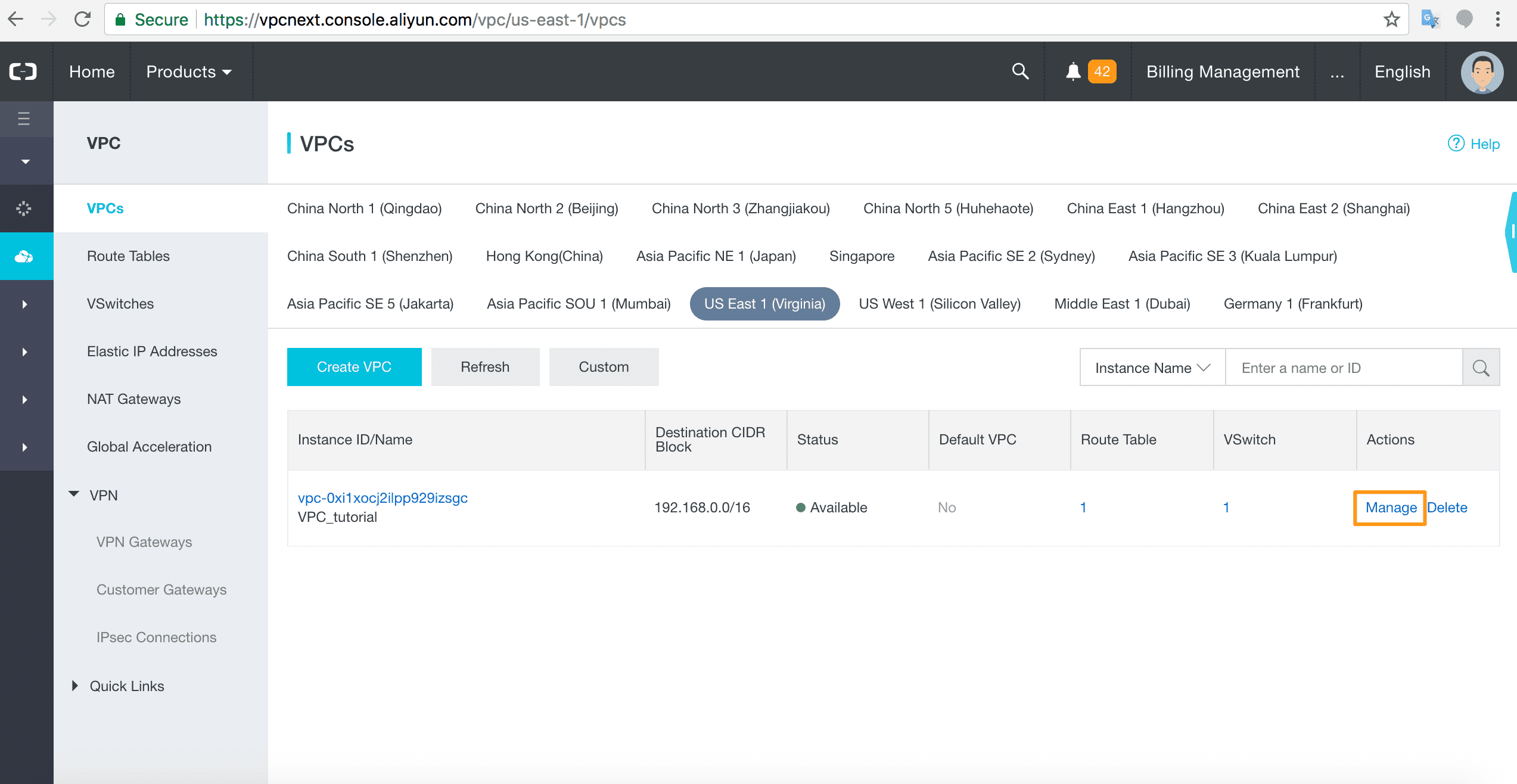Open IPsec Connections sub-item
Image resolution: width=1517 pixels, height=784 pixels.
click(156, 637)
